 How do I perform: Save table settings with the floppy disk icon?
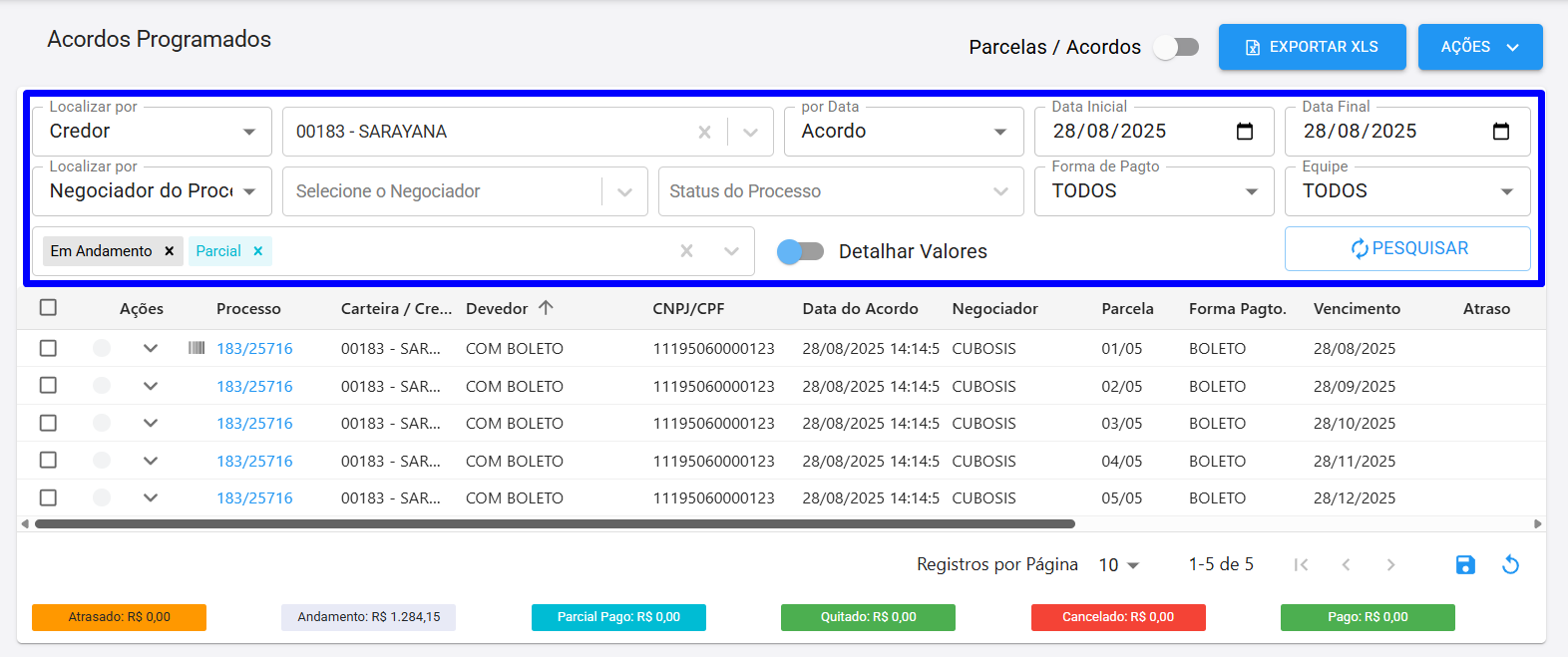[1465, 565]
